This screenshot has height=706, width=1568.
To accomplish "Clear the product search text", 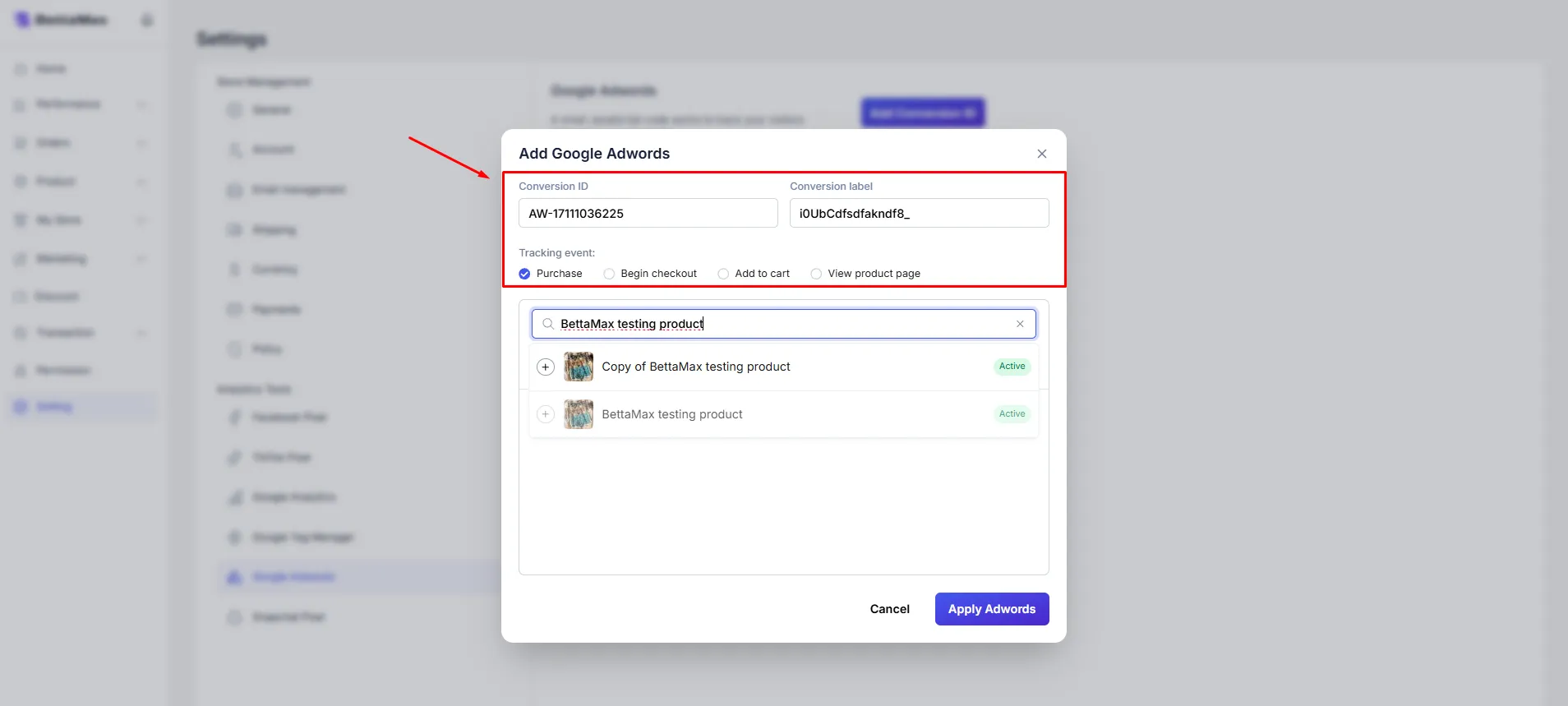I will click(1020, 324).
